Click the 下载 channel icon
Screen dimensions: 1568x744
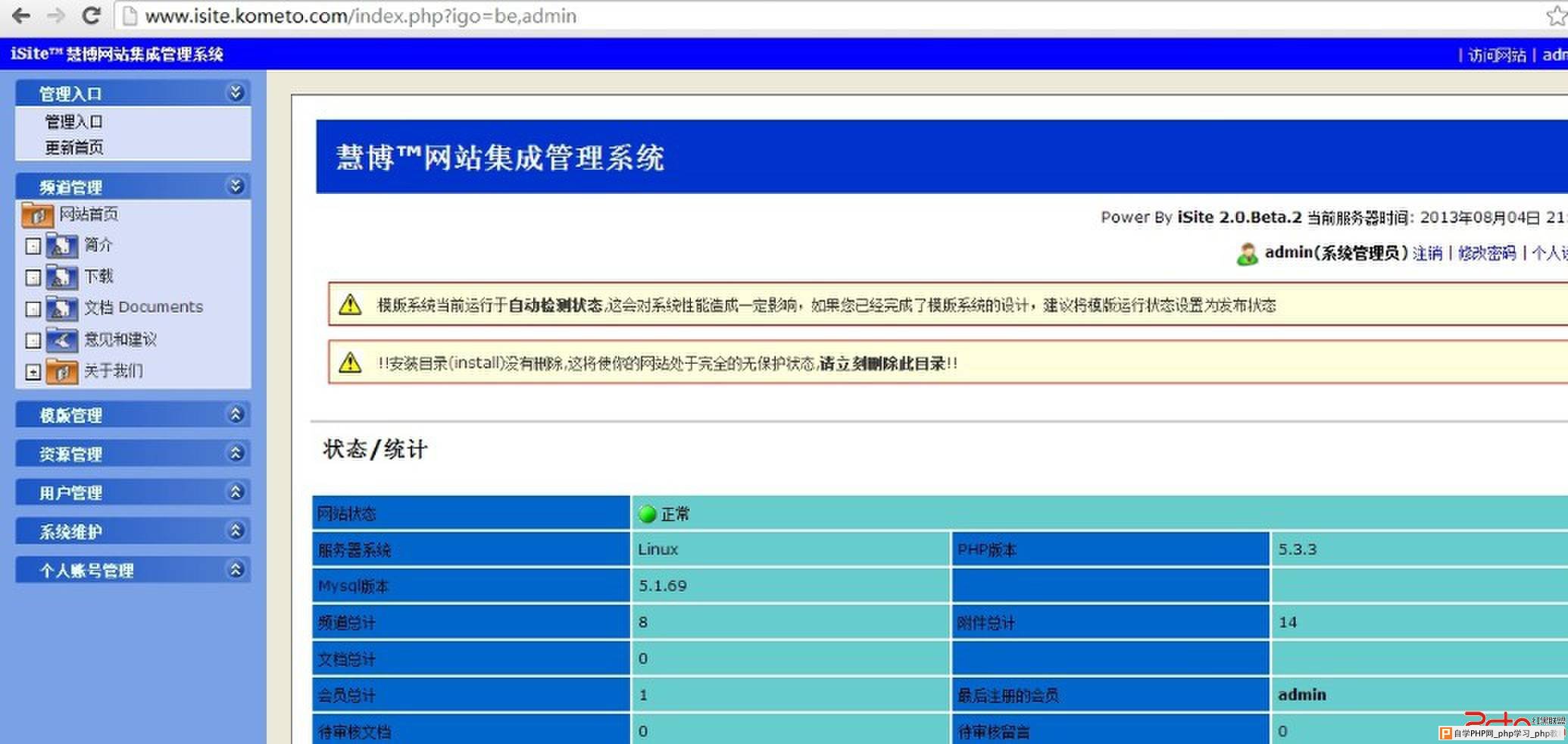pyautogui.click(x=61, y=277)
